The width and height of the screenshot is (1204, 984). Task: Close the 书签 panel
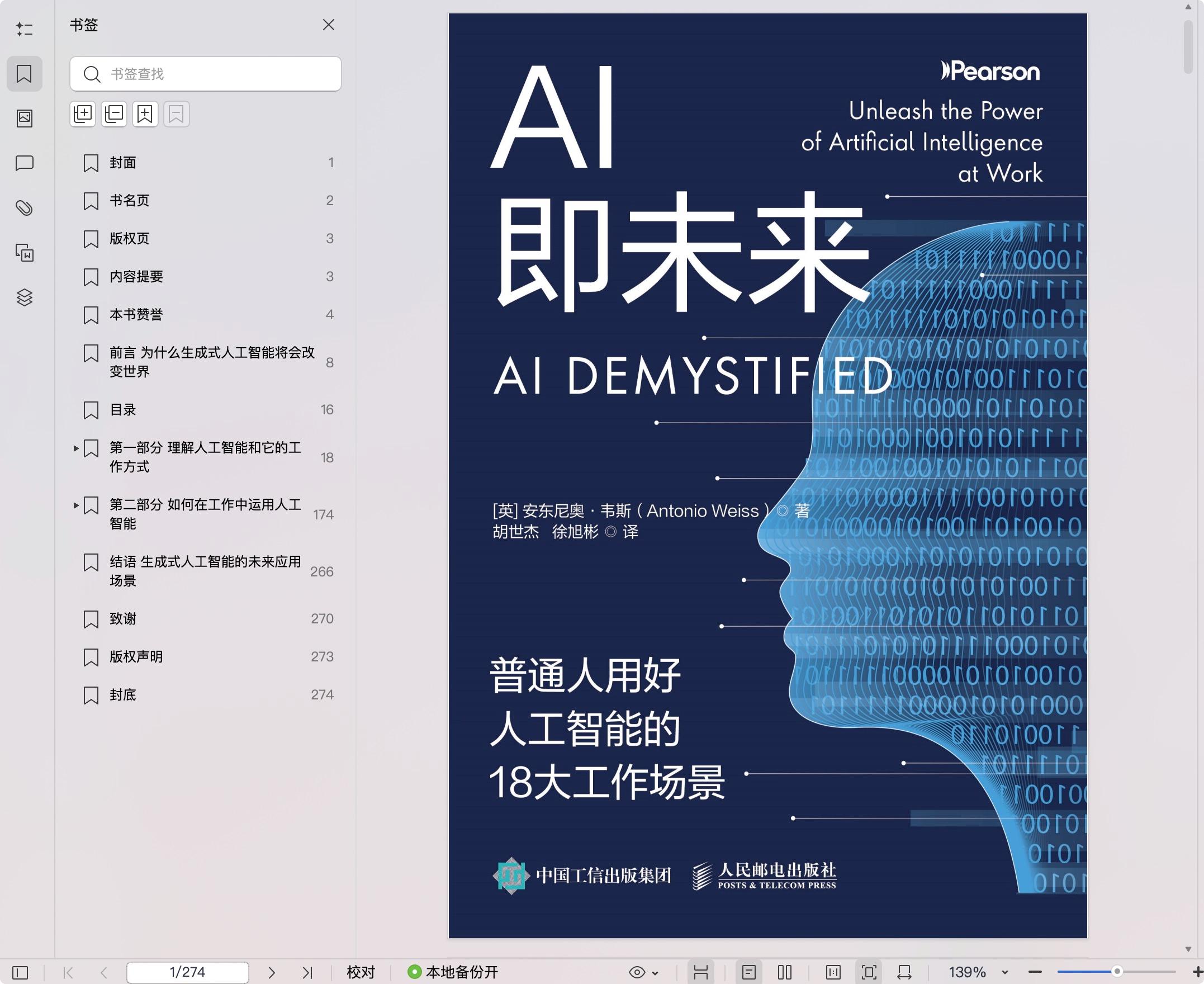click(x=329, y=25)
